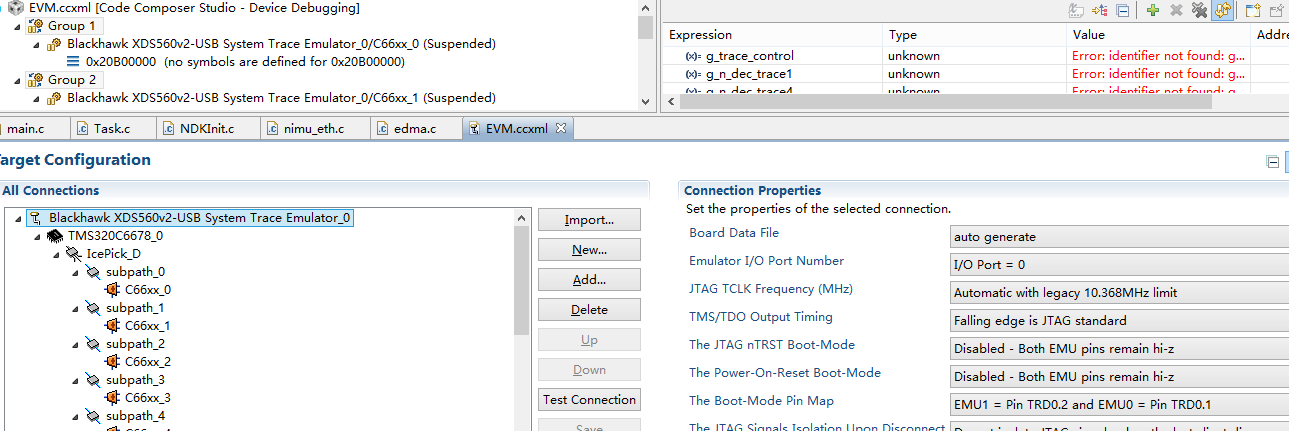Screen dimensions: 1289x431
Task: Select the g_n_dec_trace1 expression row
Action: (975, 74)
